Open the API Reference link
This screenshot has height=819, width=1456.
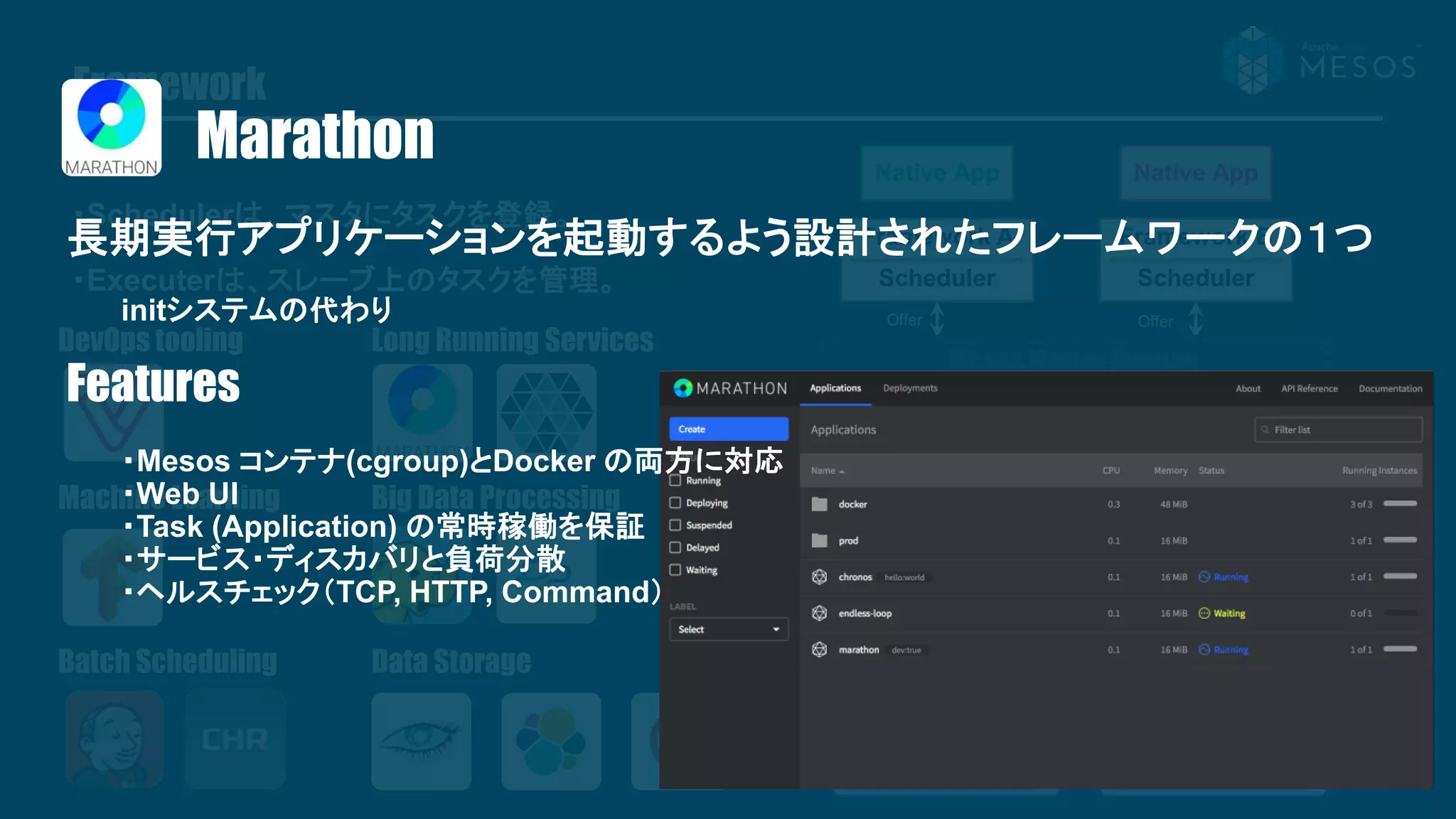pos(1310,389)
